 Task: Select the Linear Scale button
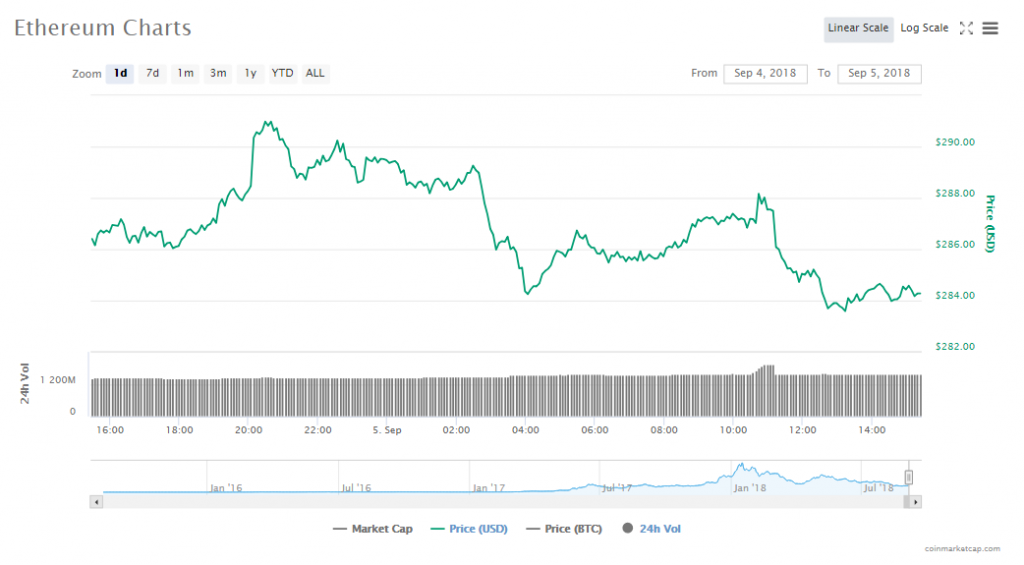[x=858, y=28]
